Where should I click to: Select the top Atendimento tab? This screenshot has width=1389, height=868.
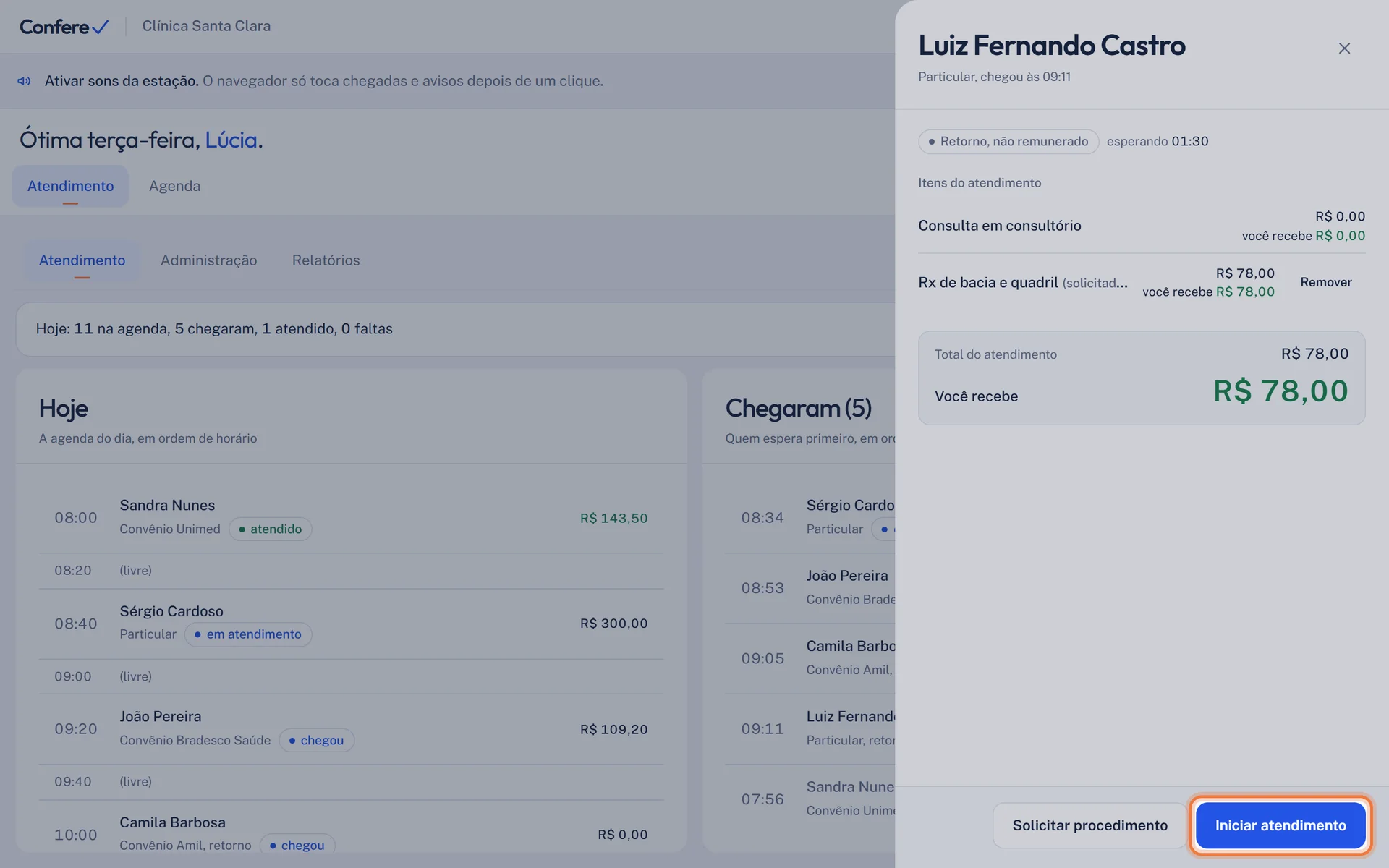coord(70,186)
